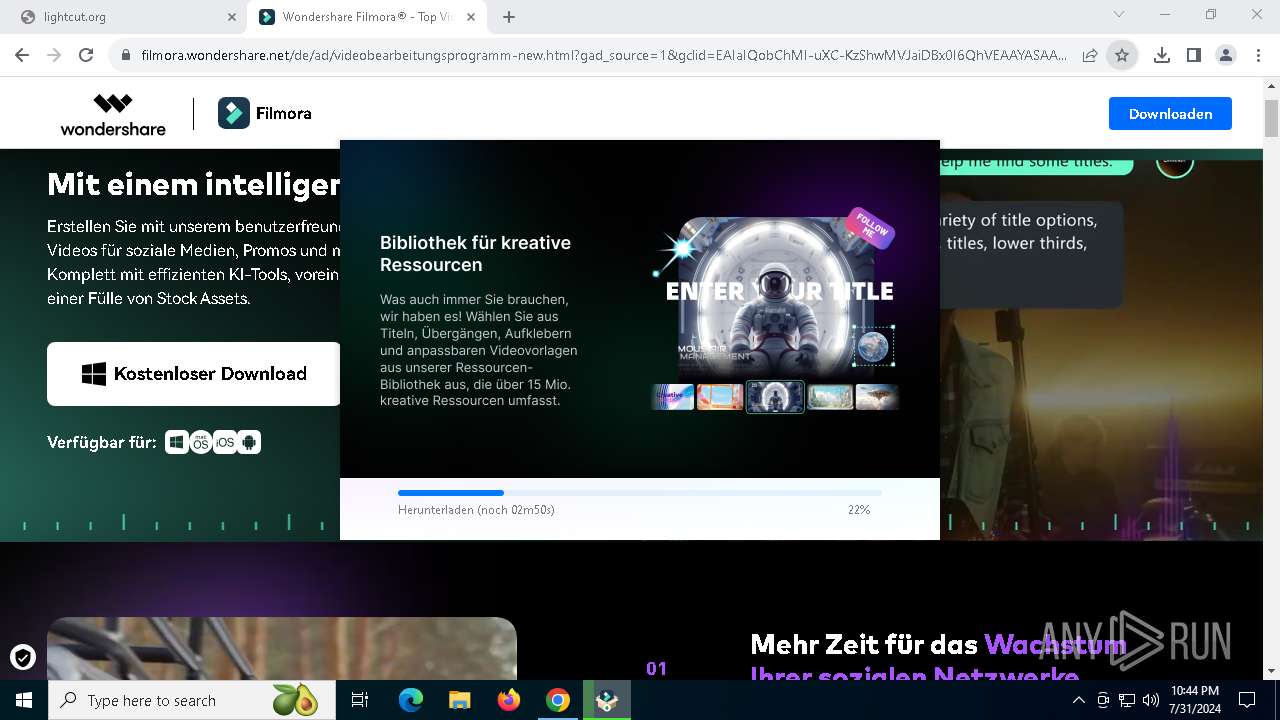Open Chrome three-dot menu

point(1257,56)
